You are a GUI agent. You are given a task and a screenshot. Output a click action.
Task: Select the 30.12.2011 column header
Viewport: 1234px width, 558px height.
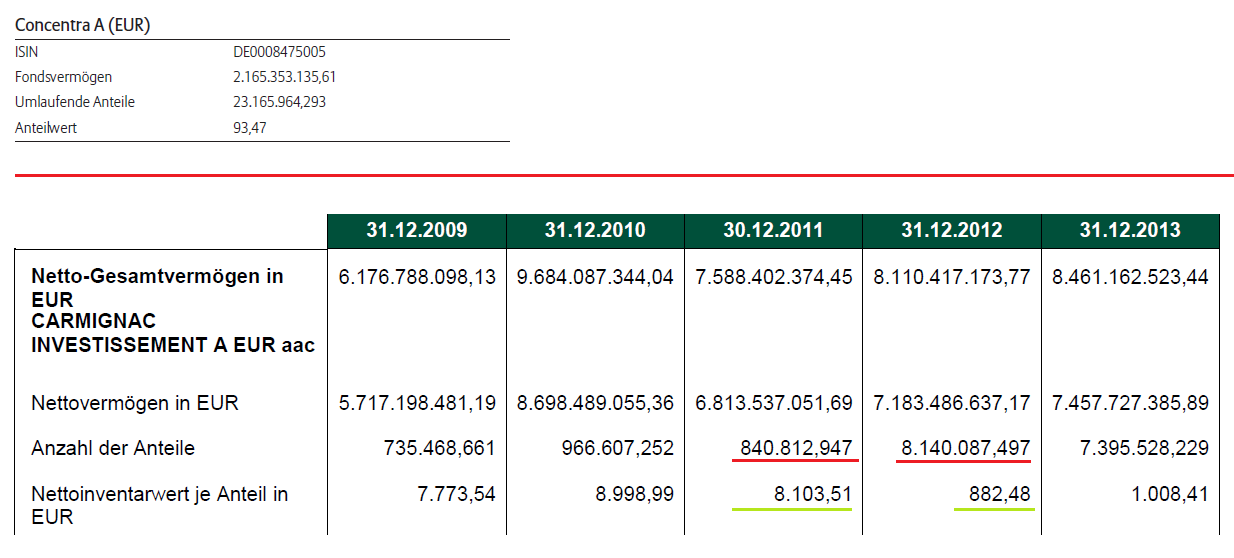pos(773,231)
